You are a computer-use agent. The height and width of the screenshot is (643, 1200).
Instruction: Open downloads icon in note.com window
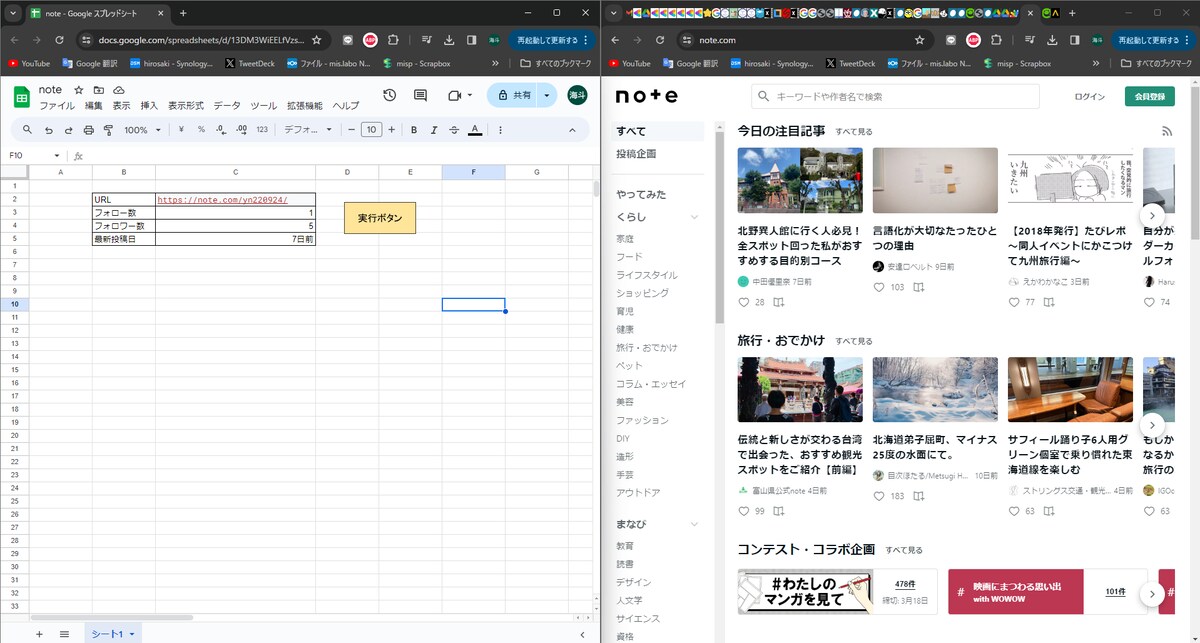click(x=1050, y=40)
